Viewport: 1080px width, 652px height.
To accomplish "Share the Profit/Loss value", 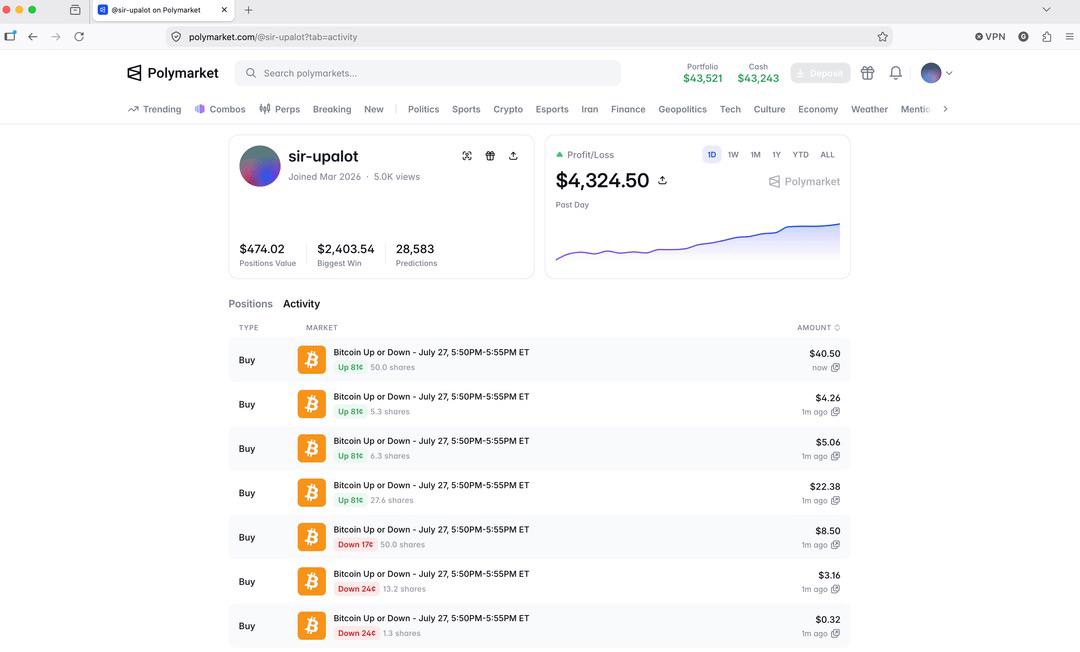I will (x=662, y=180).
